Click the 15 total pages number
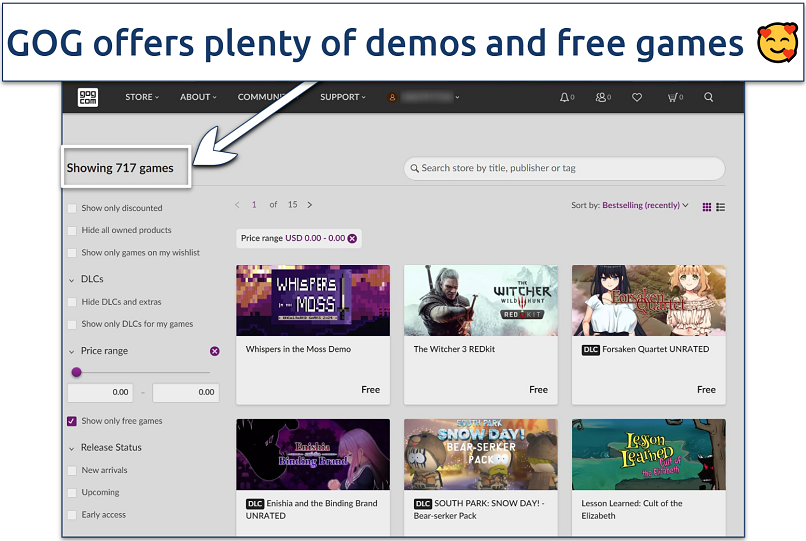This screenshot has height=541, width=806. point(292,205)
